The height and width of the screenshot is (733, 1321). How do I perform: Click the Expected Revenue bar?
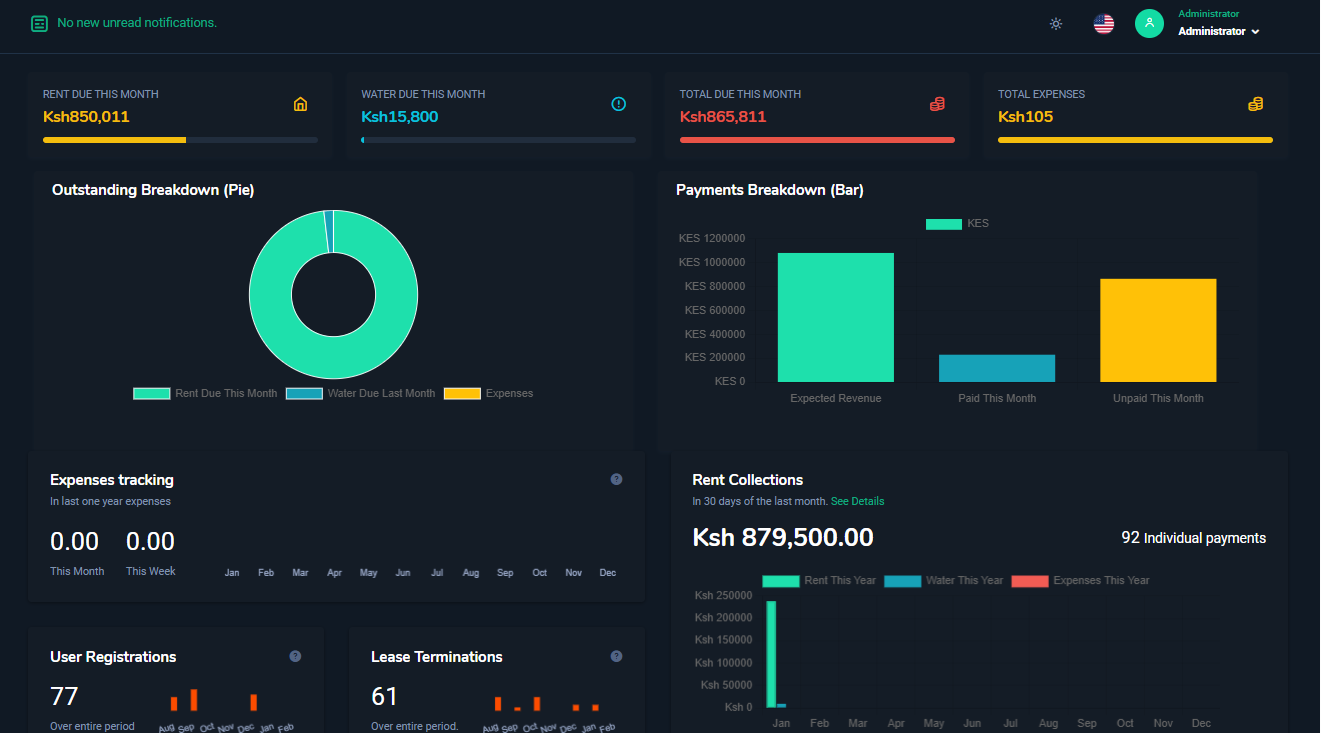(835, 317)
